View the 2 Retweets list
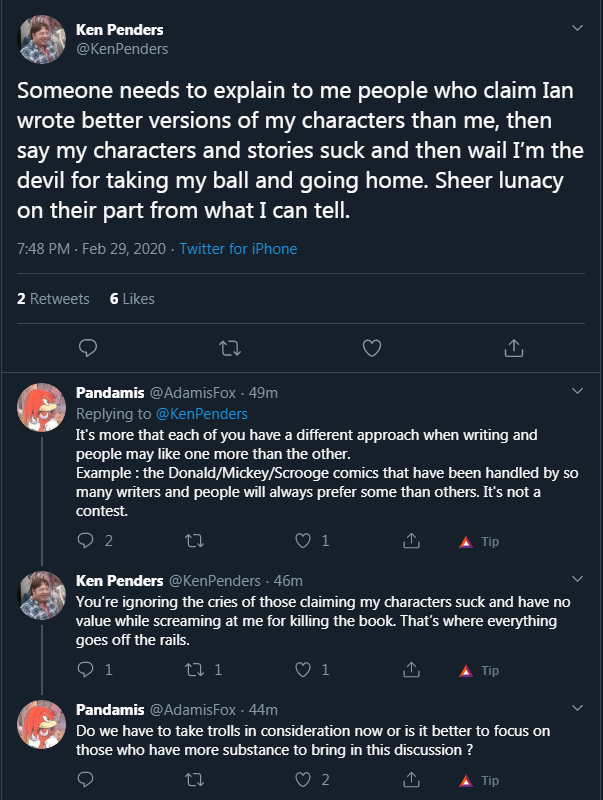Image resolution: width=603 pixels, height=800 pixels. click(53, 298)
